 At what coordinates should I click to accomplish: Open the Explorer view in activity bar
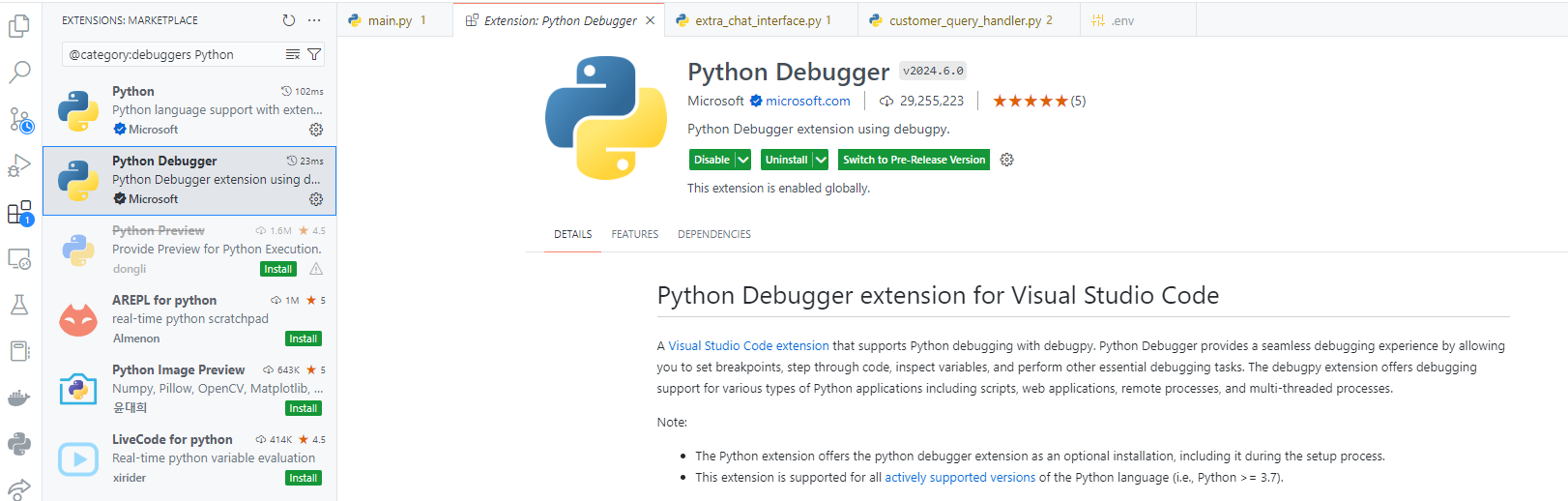coord(19,25)
